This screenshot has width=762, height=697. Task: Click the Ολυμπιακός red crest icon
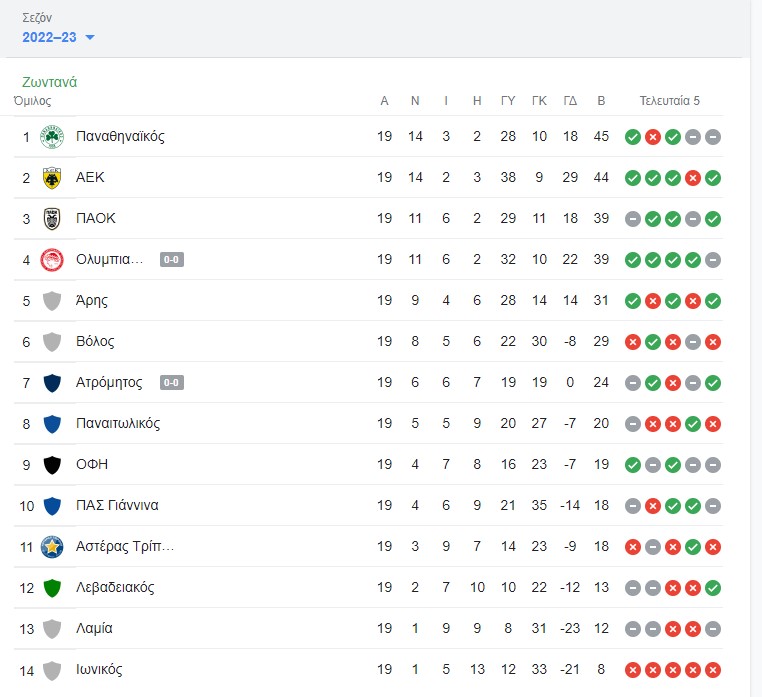click(x=52, y=260)
